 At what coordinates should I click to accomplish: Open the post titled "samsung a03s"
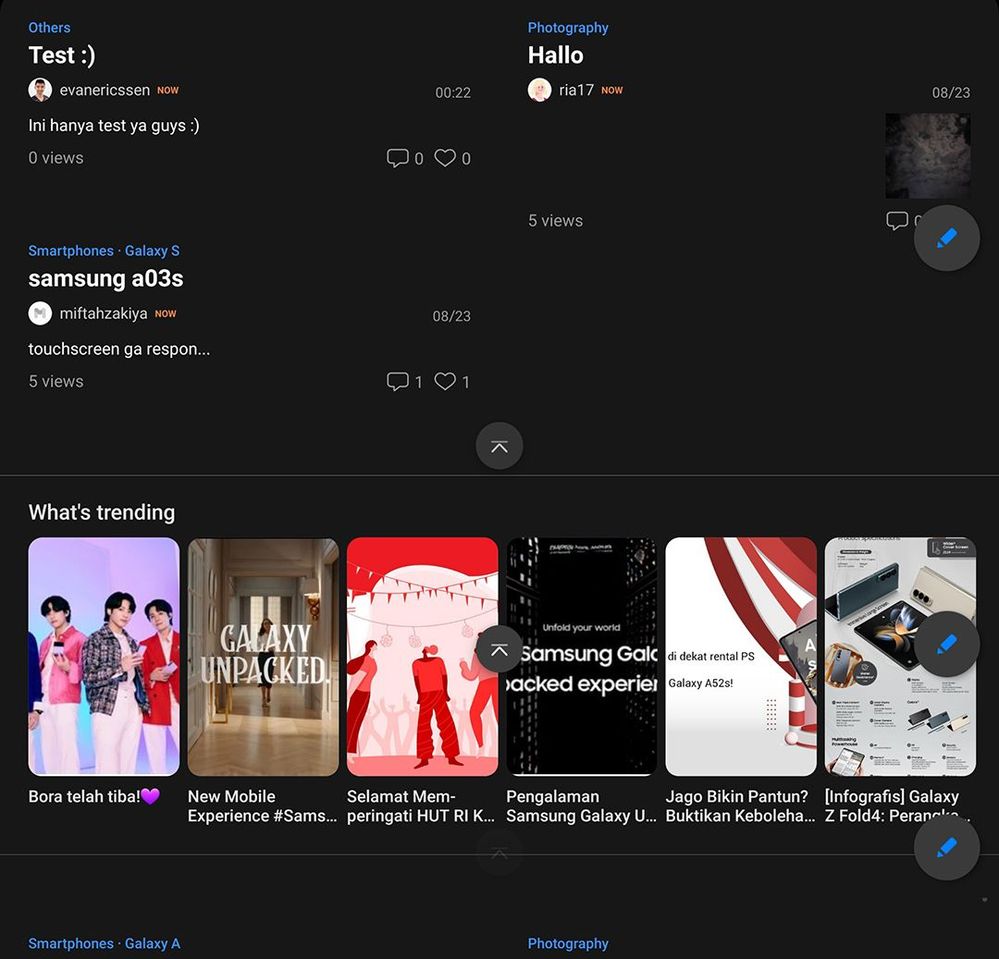(106, 278)
